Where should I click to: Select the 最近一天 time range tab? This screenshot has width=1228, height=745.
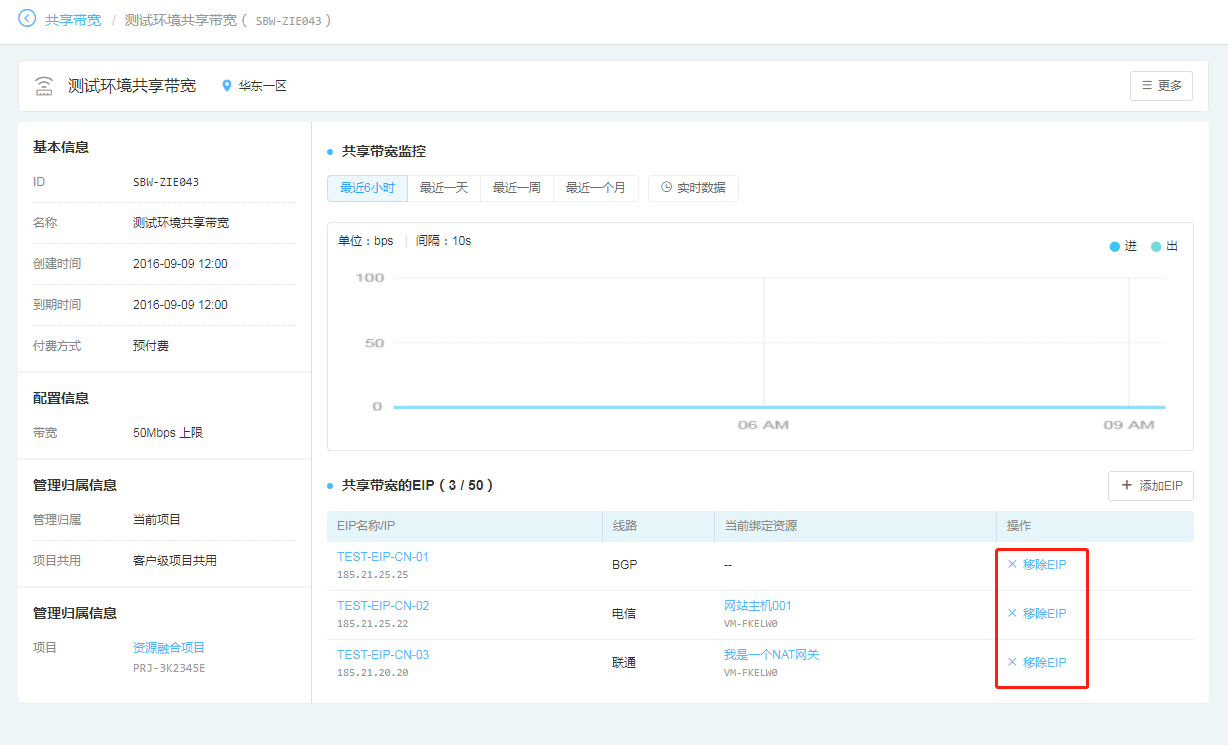(444, 188)
